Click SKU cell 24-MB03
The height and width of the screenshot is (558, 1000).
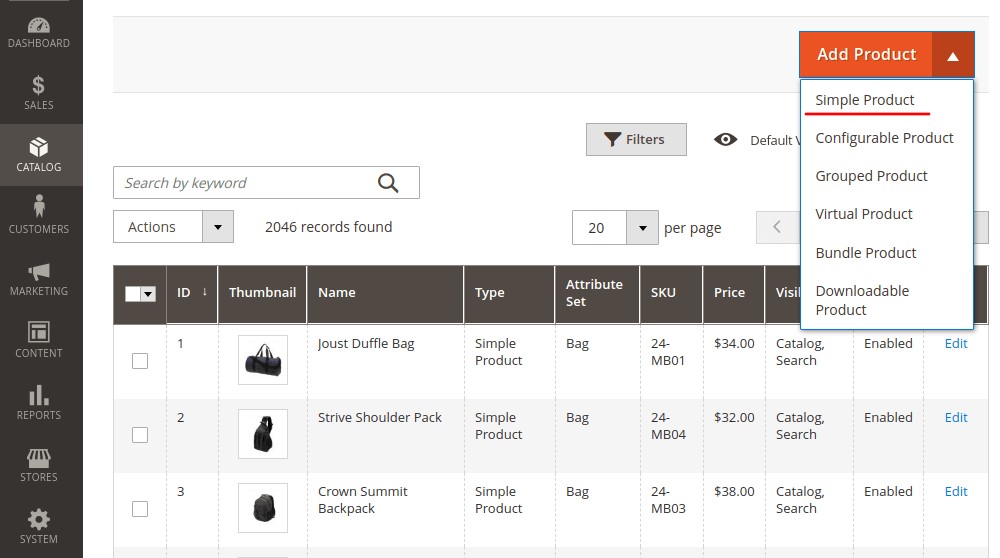point(668,500)
